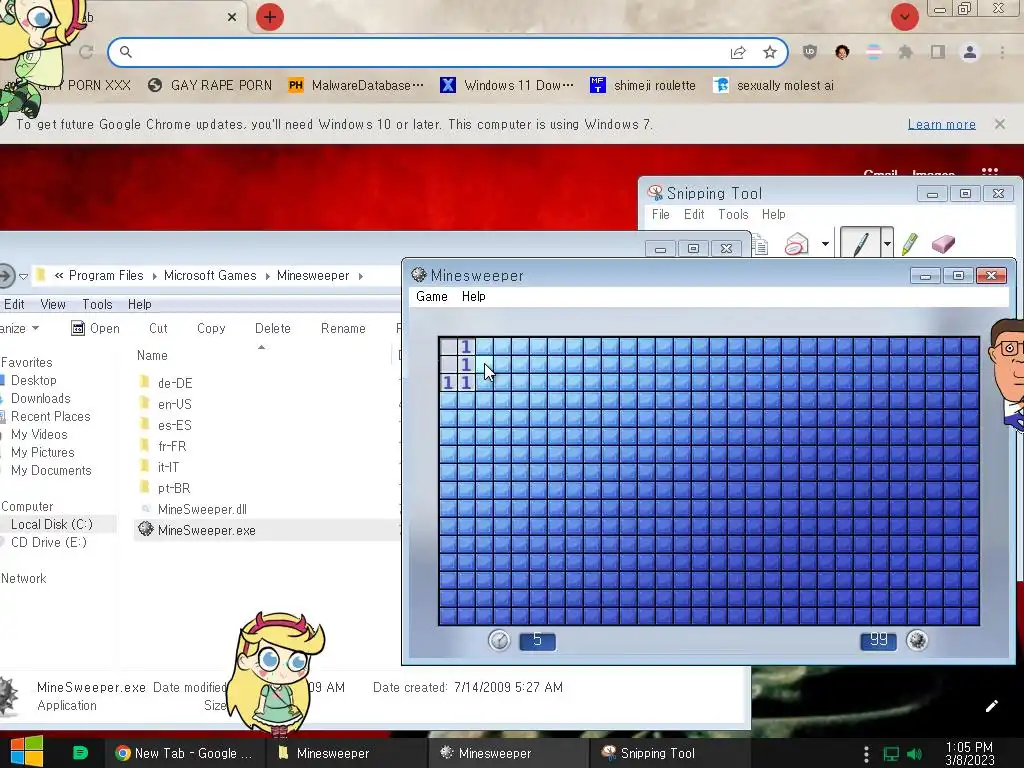Click the Minesweeper timer clock icon
1024x768 pixels.
pos(499,640)
